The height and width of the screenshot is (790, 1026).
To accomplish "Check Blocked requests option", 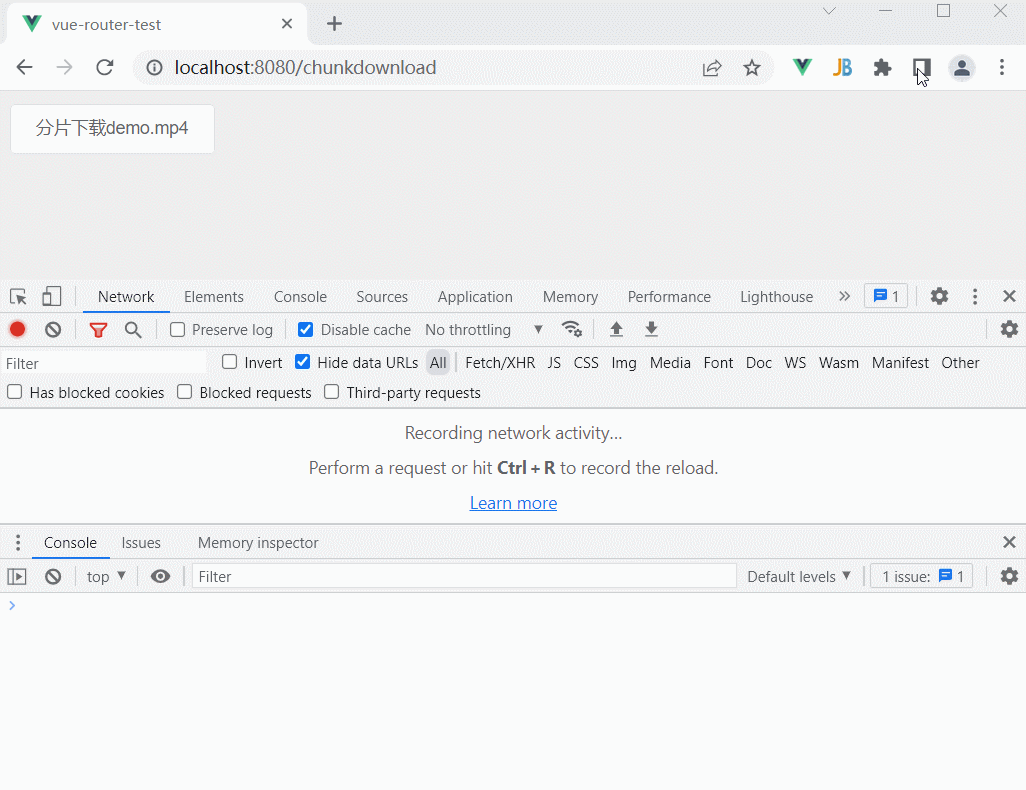I will pos(185,392).
